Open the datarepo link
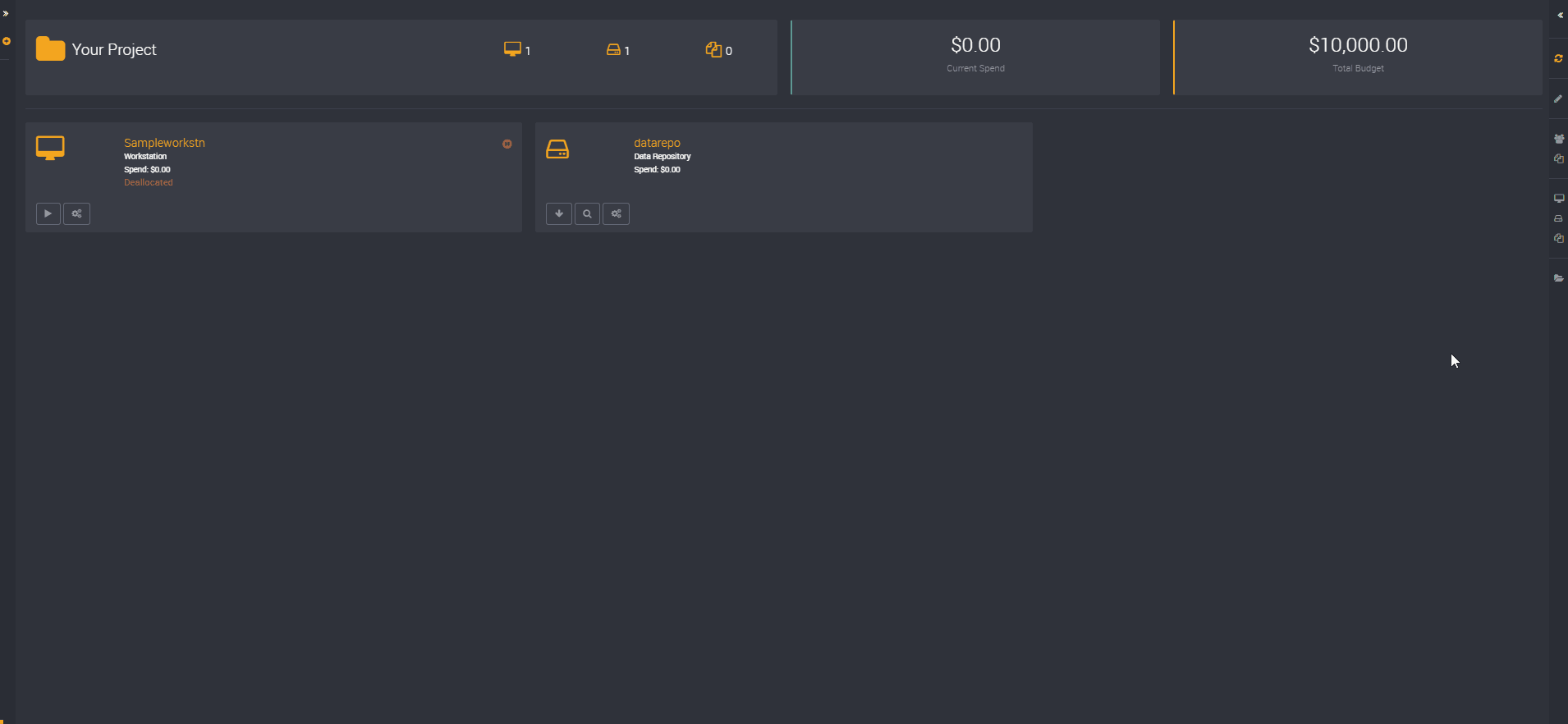 (x=657, y=143)
